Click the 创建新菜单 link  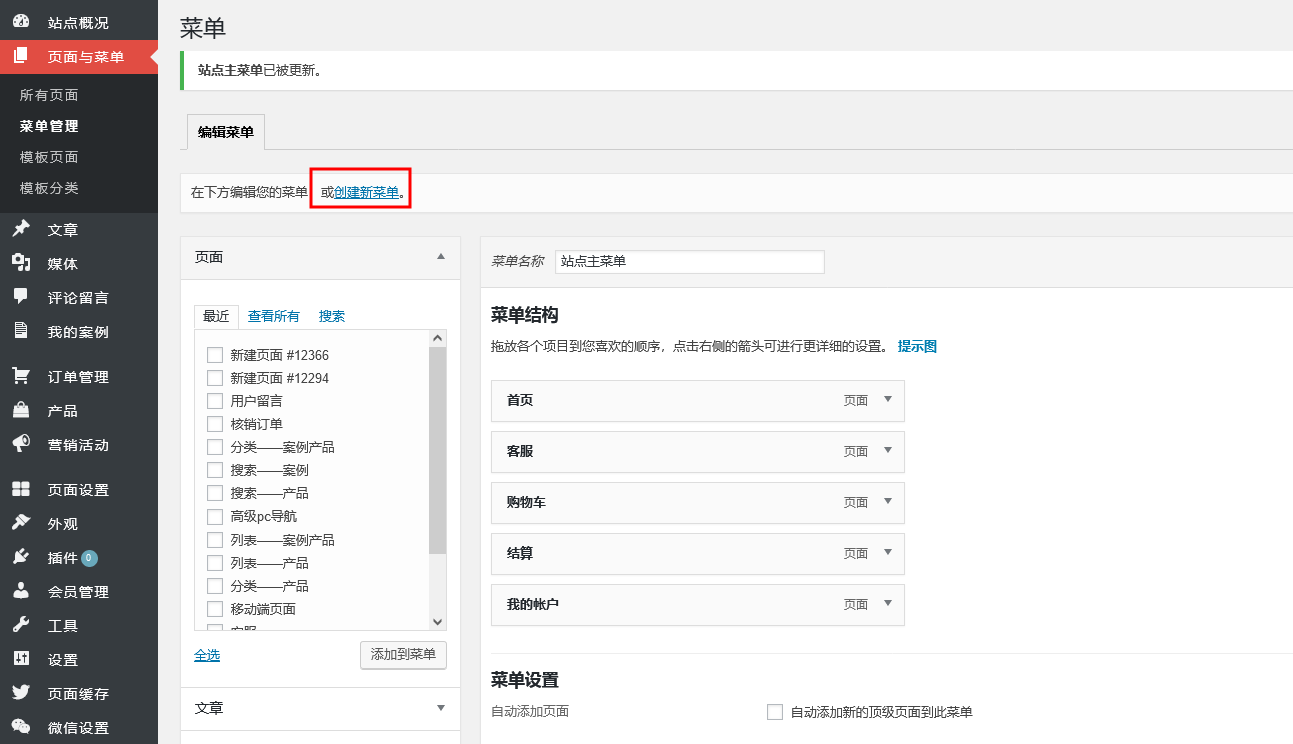(x=366, y=192)
